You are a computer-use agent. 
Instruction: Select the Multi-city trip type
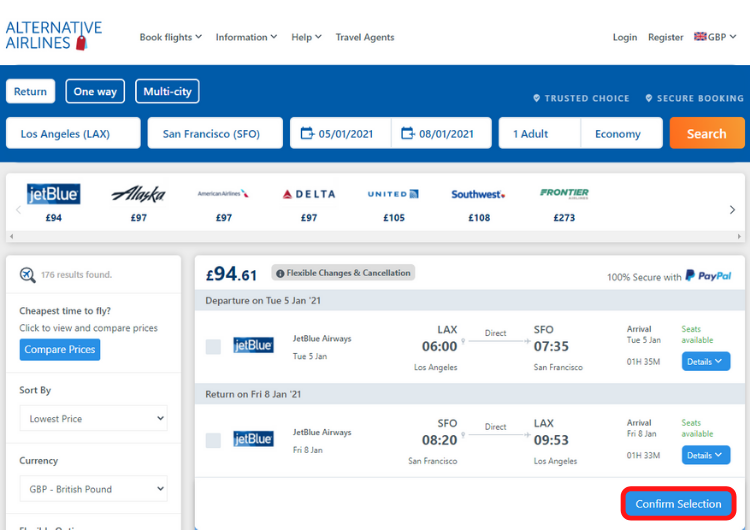tap(167, 91)
